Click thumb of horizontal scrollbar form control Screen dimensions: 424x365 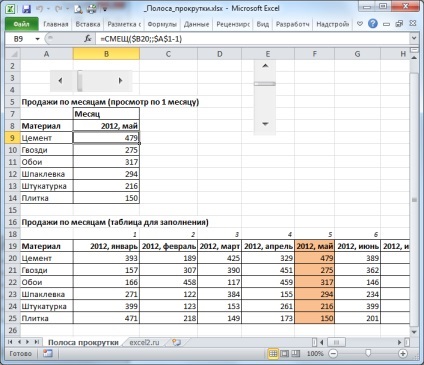[x=80, y=80]
